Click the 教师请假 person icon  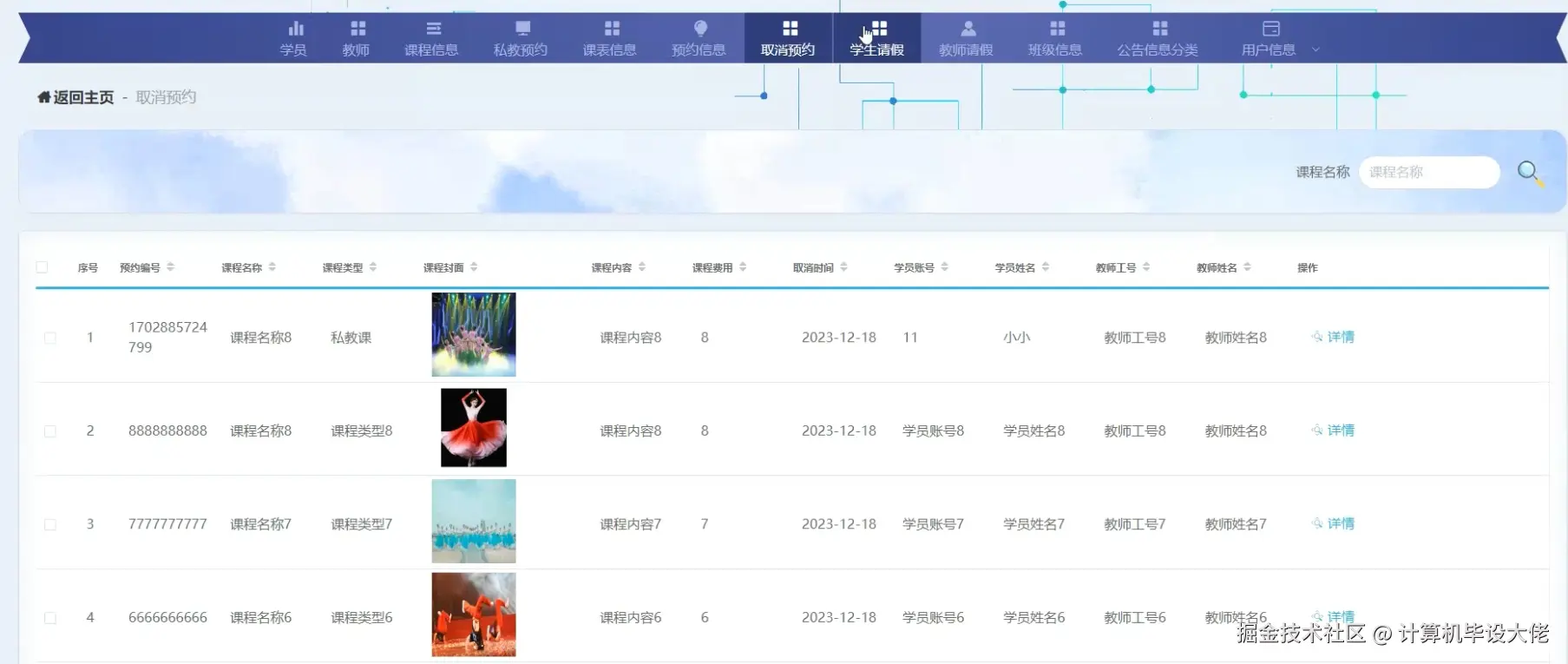[968, 29]
